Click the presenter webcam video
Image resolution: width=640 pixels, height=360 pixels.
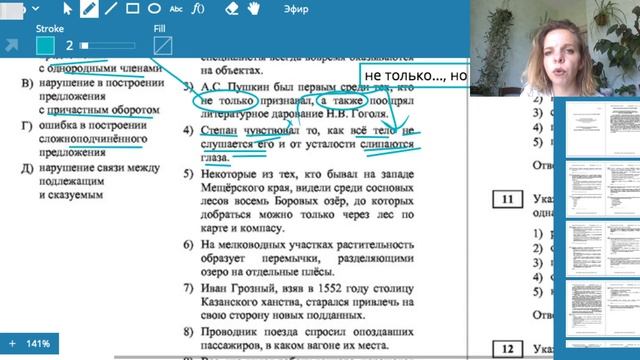(x=555, y=48)
